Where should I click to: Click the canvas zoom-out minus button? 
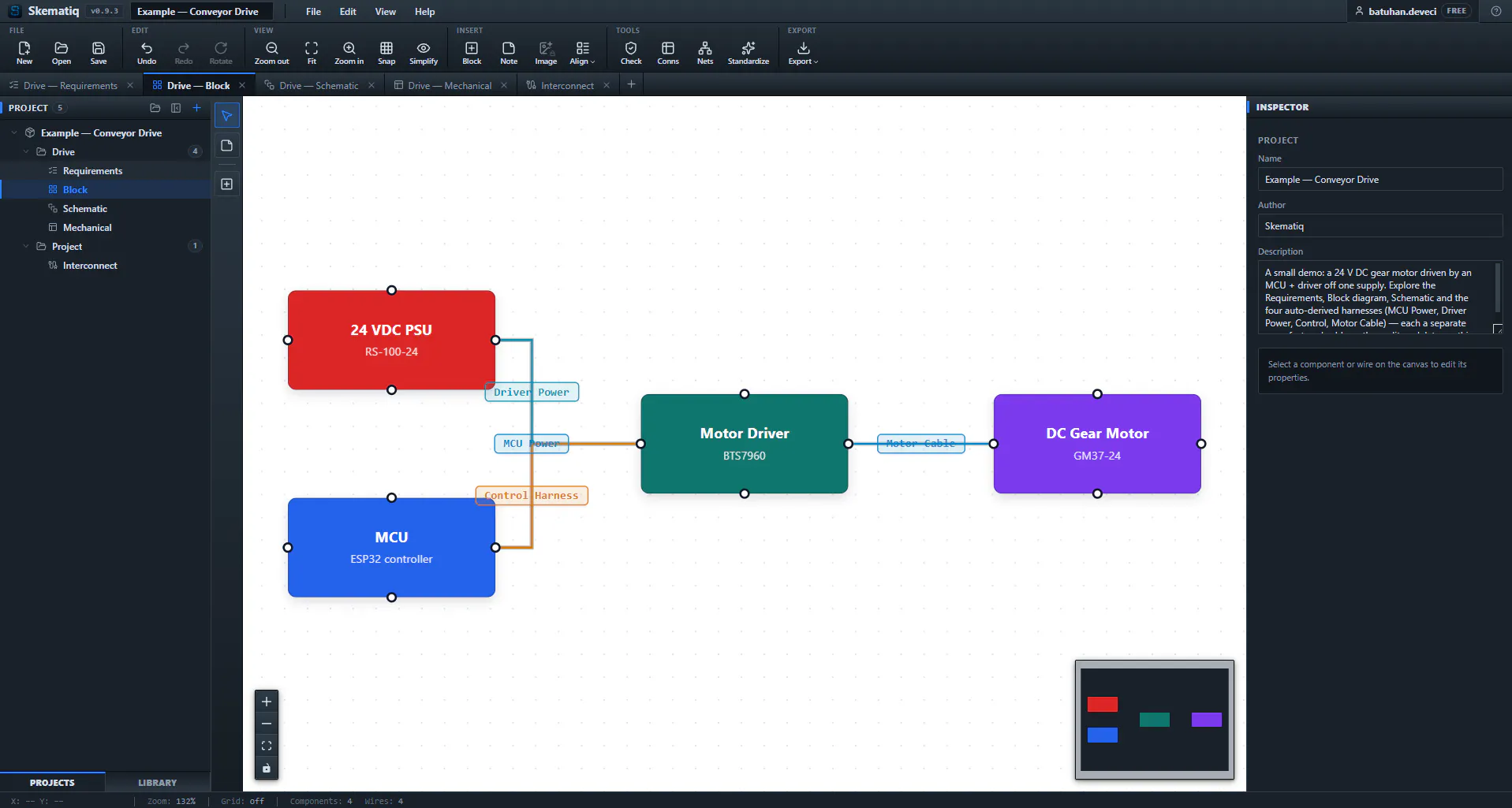[267, 724]
